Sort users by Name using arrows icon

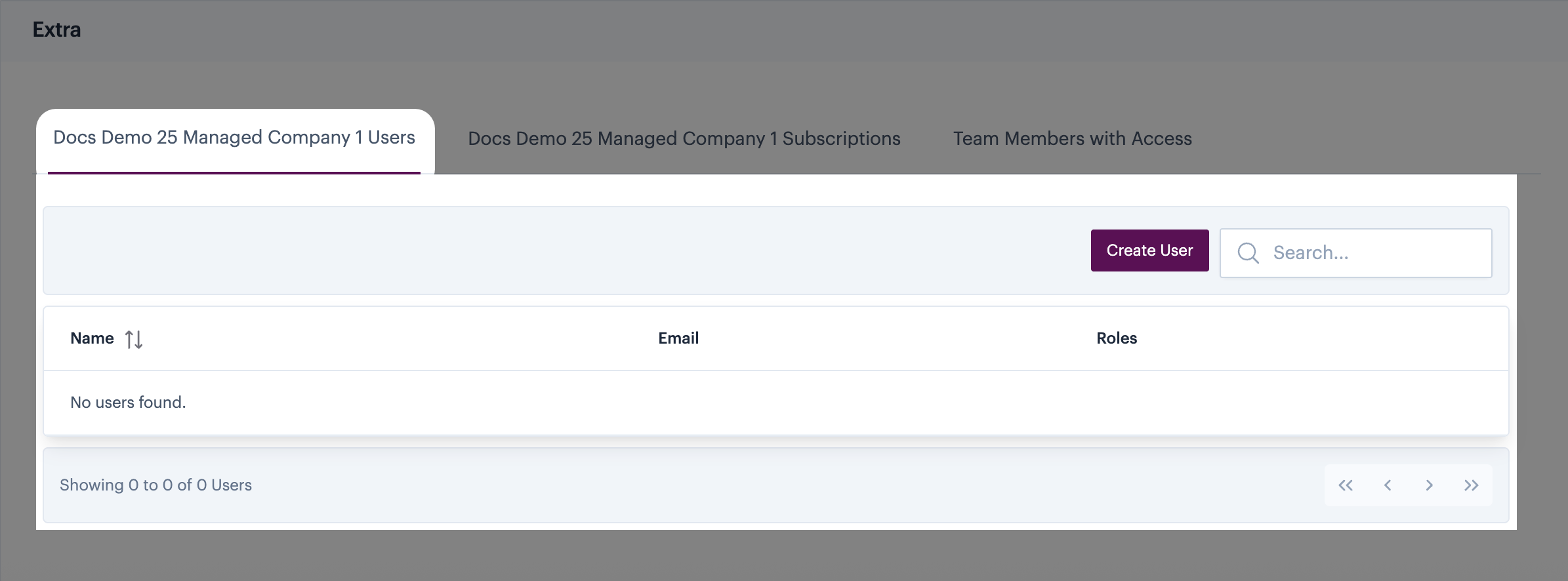coord(134,339)
